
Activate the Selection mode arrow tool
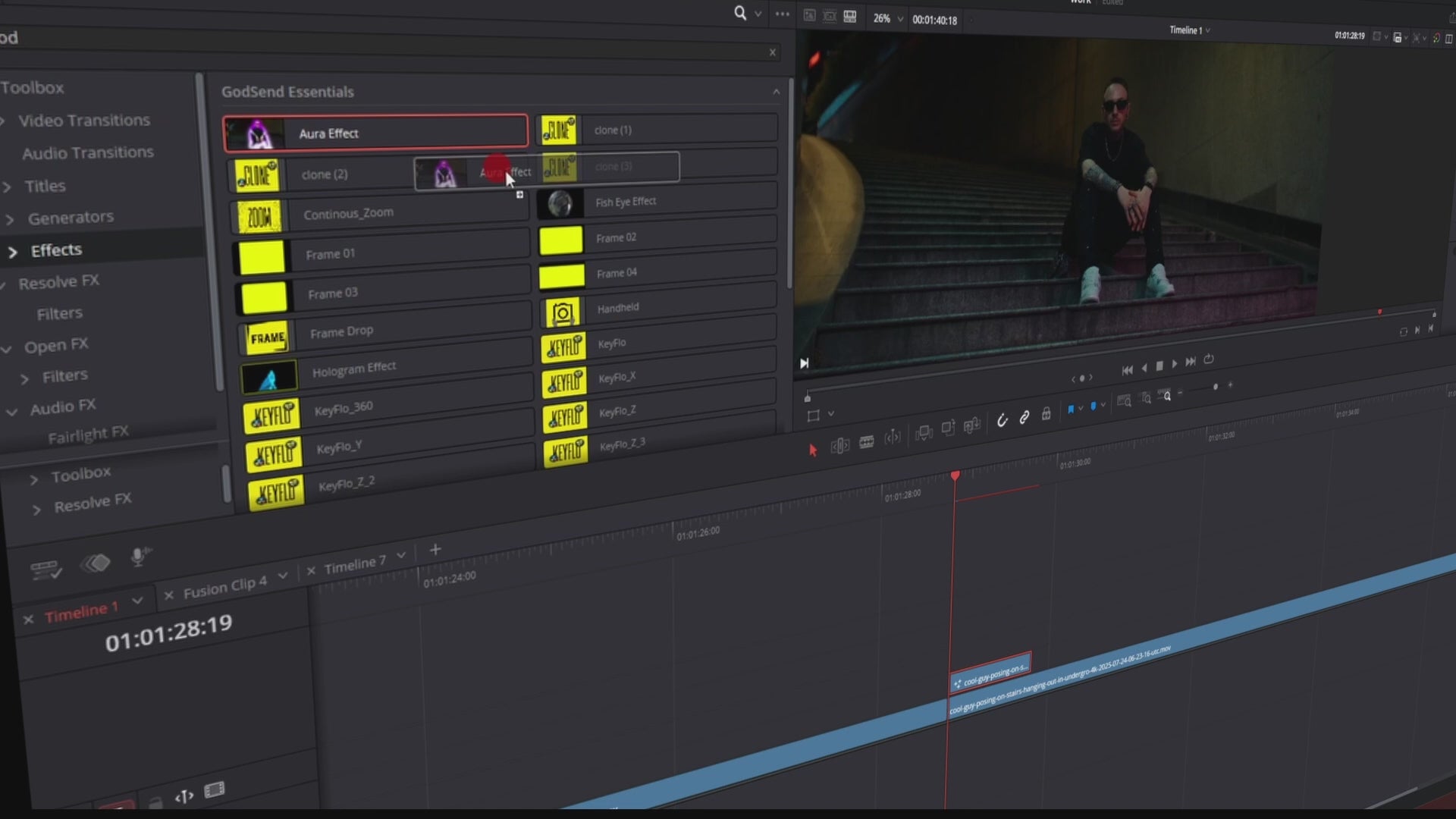(x=813, y=450)
